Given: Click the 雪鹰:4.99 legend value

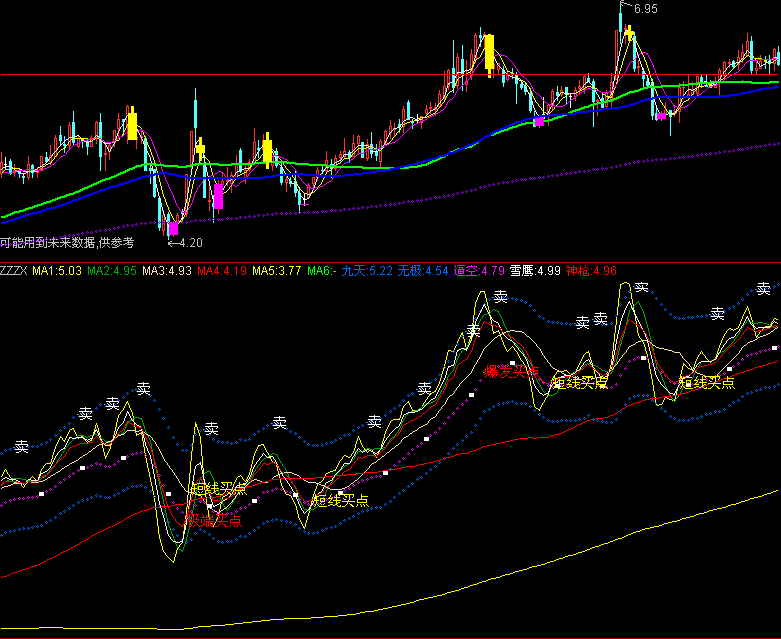Looking at the screenshot, I should (535, 271).
